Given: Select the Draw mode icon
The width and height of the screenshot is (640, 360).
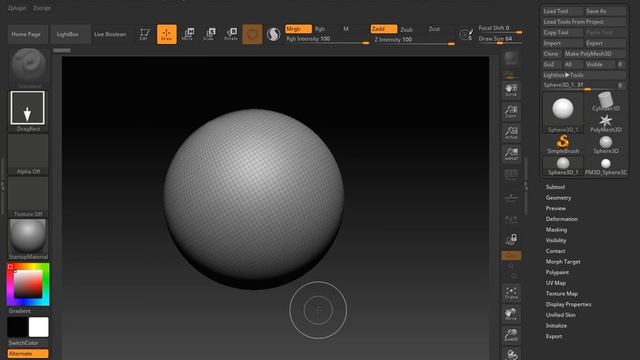Looking at the screenshot, I should (167, 34).
